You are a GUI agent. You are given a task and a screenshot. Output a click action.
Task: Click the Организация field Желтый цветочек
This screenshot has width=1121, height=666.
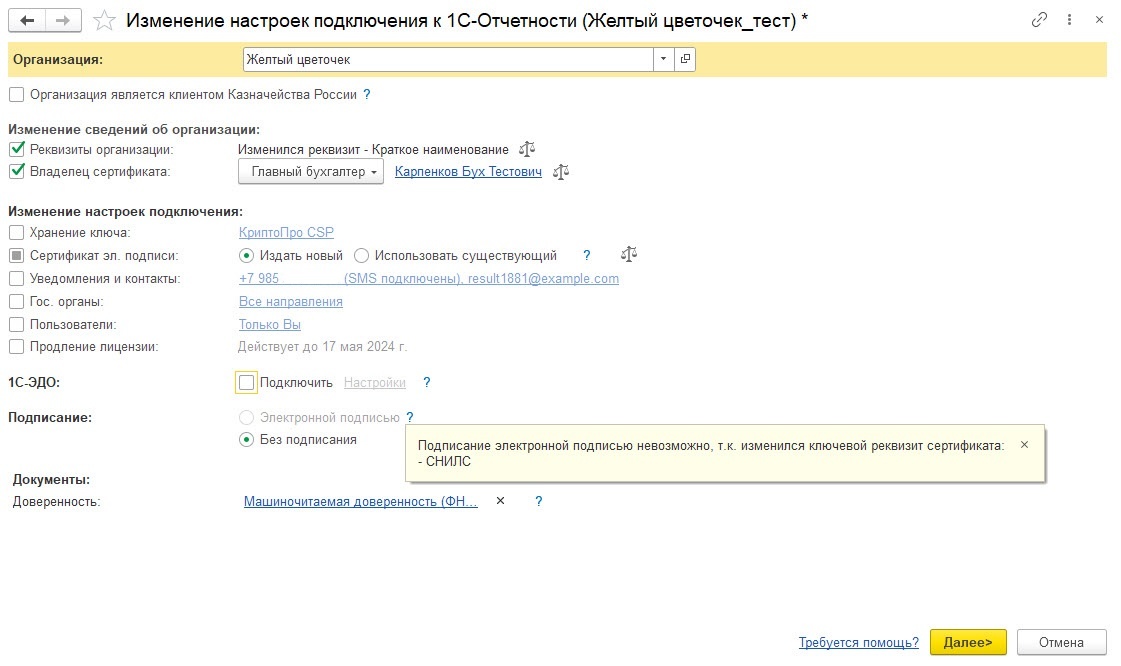click(448, 59)
